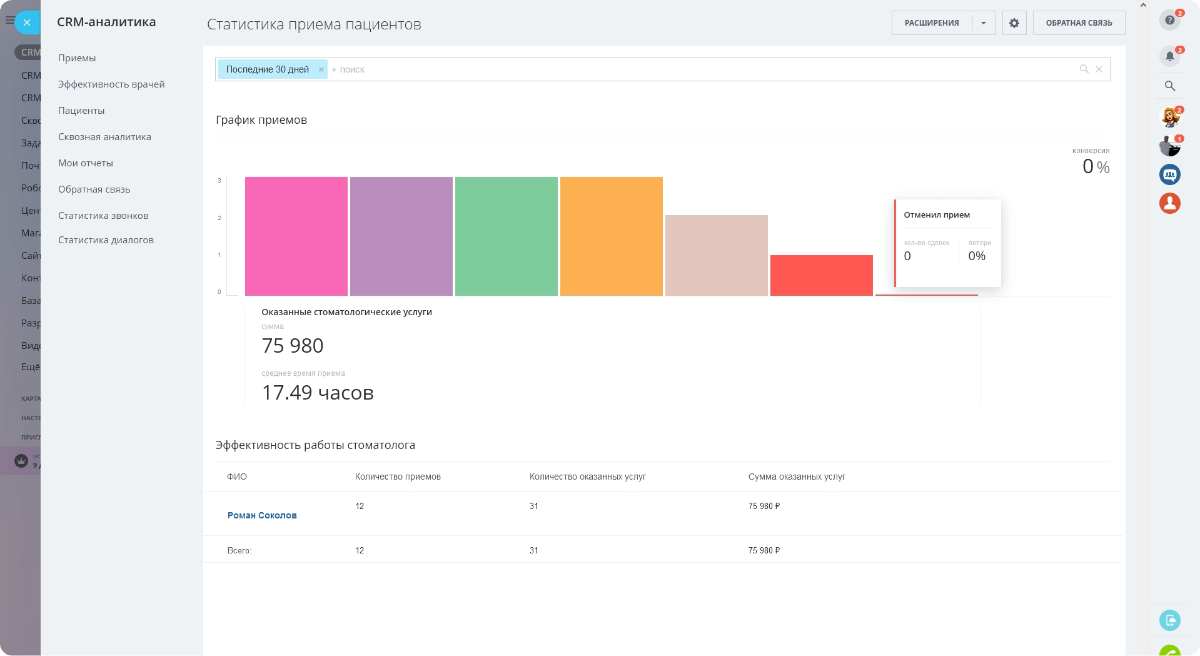Open the settings gear in the header
The image size is (1200, 656).
point(1014,23)
